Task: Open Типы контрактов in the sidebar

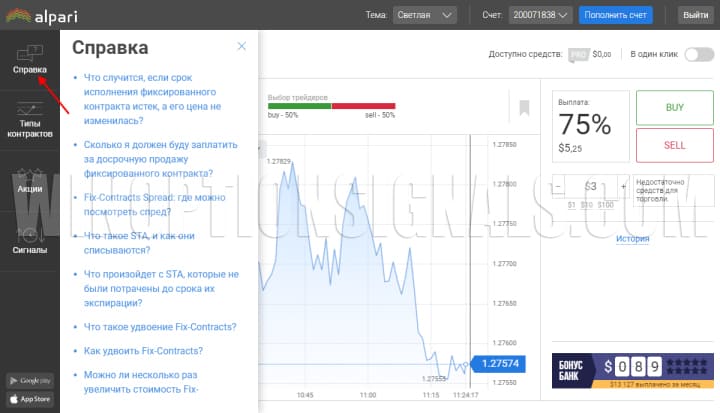Action: [x=29, y=119]
